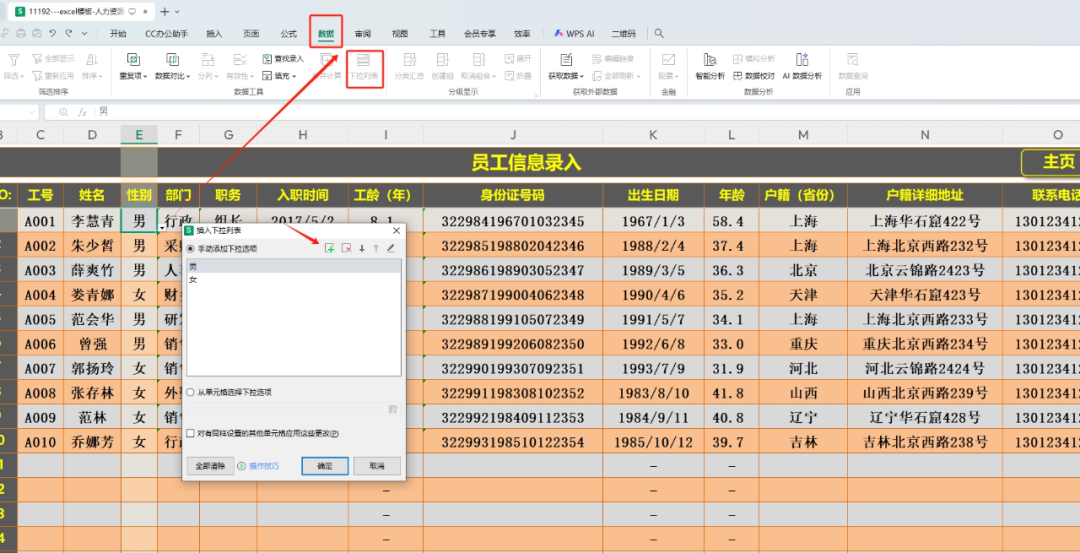This screenshot has width=1080, height=553.
Task: Click the 查找录入 tool
Action: [x=283, y=59]
